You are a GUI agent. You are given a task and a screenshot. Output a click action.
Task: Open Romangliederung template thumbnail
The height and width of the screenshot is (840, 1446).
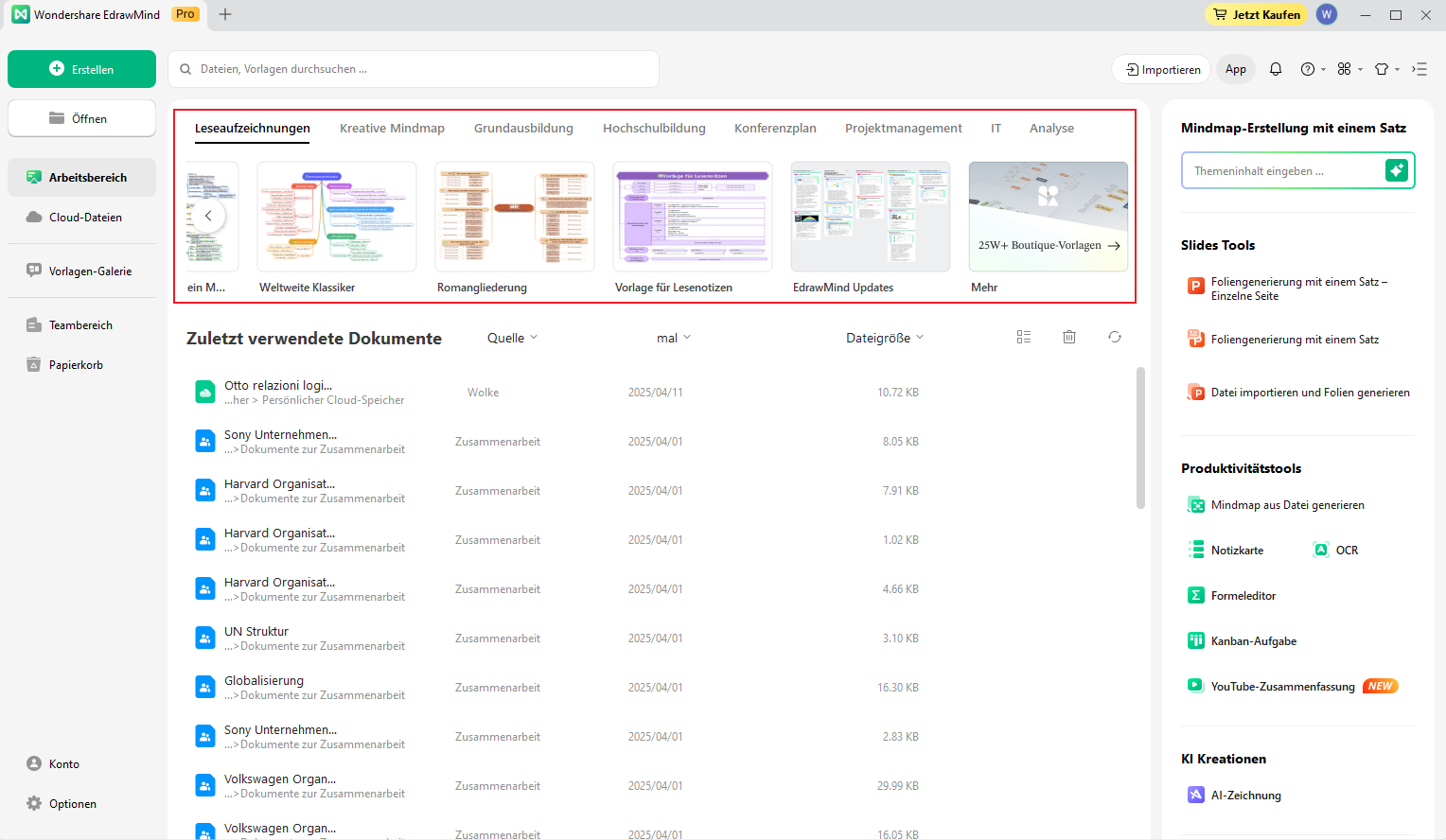[515, 217]
